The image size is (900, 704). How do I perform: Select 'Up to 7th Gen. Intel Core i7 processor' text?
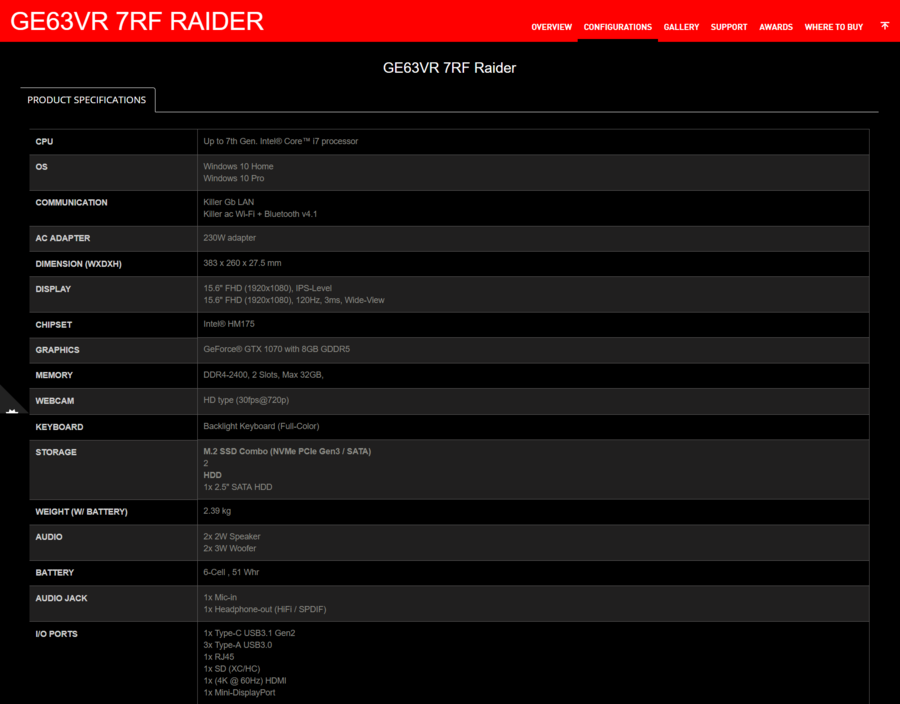(281, 141)
